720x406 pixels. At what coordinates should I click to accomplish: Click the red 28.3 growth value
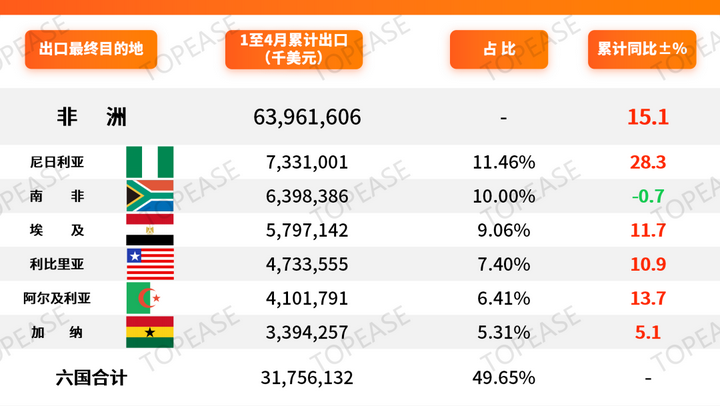648,162
